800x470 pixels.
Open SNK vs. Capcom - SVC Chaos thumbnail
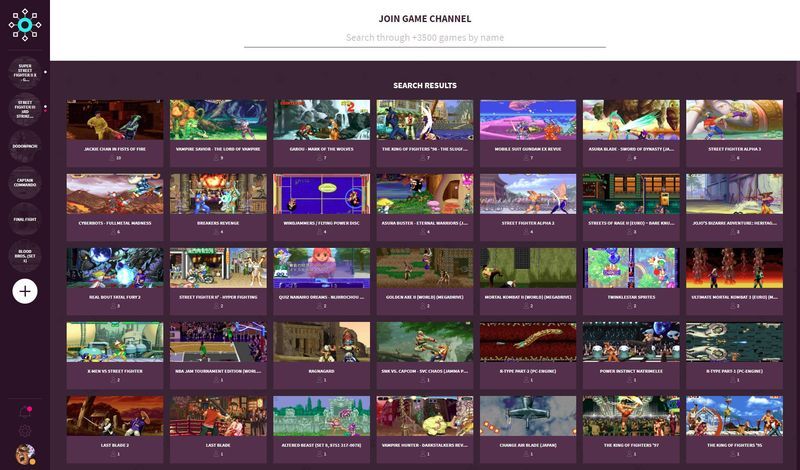point(424,342)
